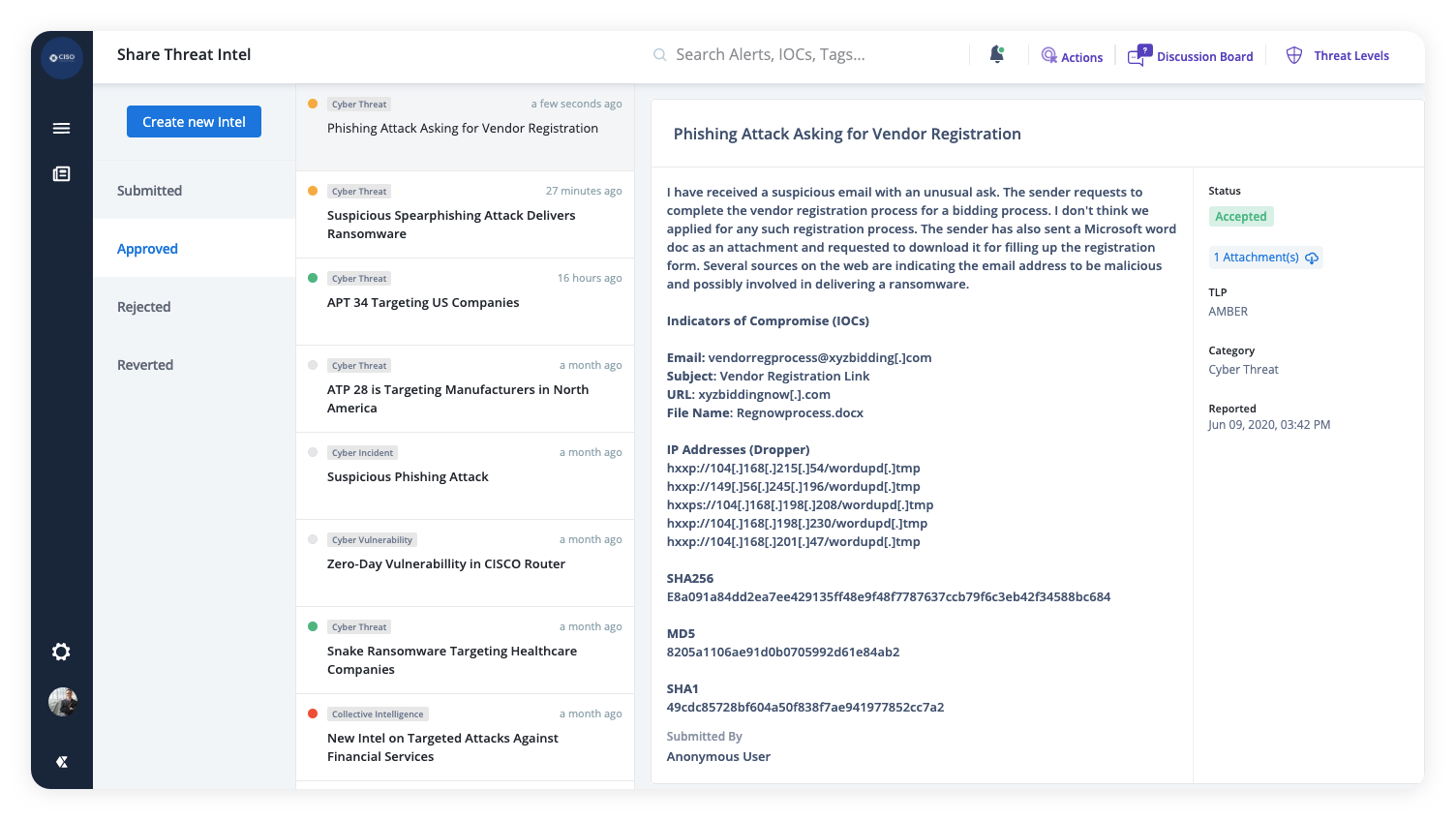This screenshot has width=1456, height=820.
Task: Click the Cyber Vulnerability tag
Action: 372,540
